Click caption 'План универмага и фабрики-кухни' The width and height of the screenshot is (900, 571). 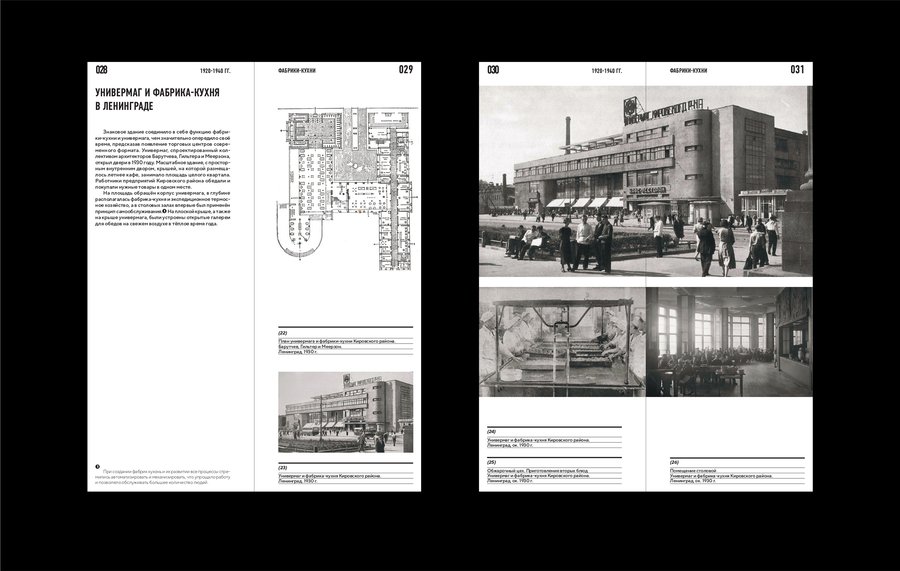(x=336, y=341)
